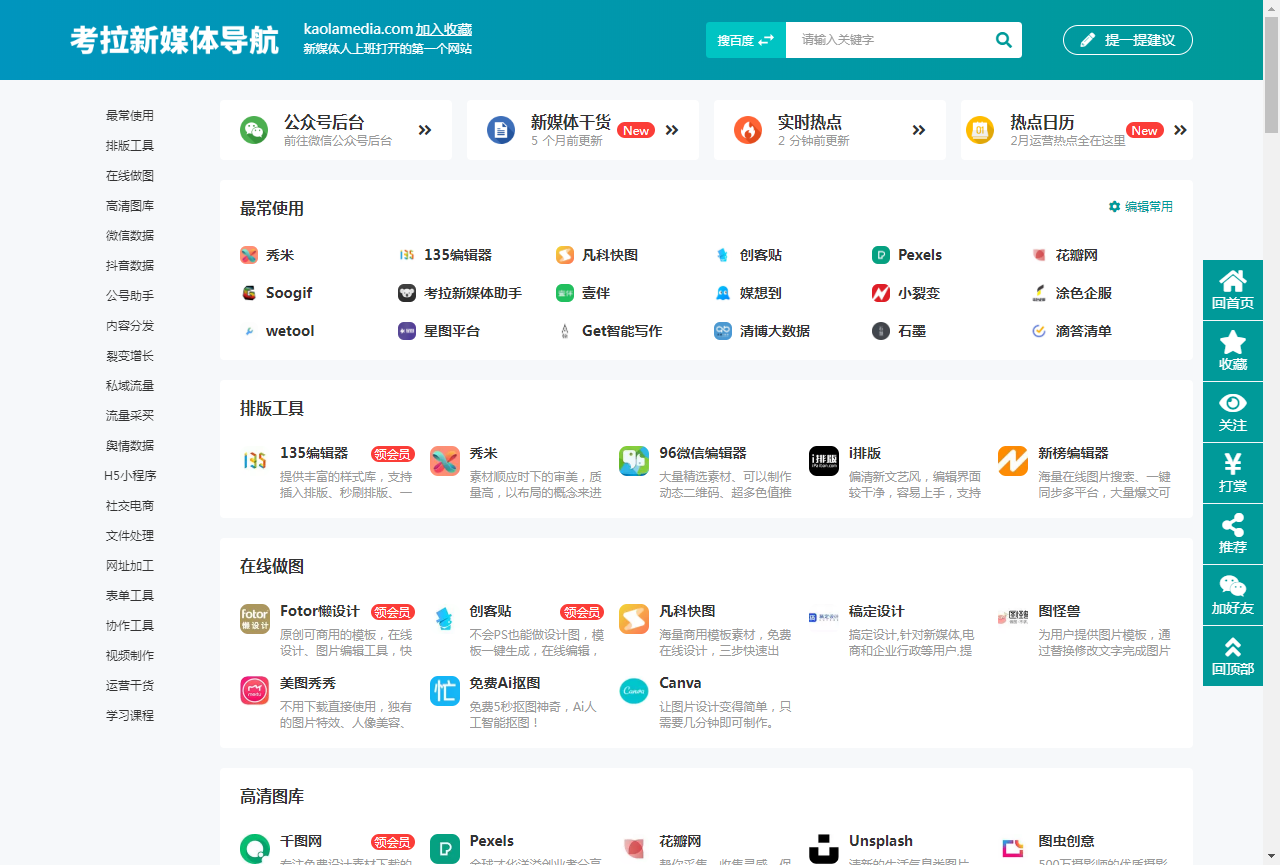Click the 热点日历 calendar icon
Image resolution: width=1280 pixels, height=865 pixels.
[x=980, y=130]
